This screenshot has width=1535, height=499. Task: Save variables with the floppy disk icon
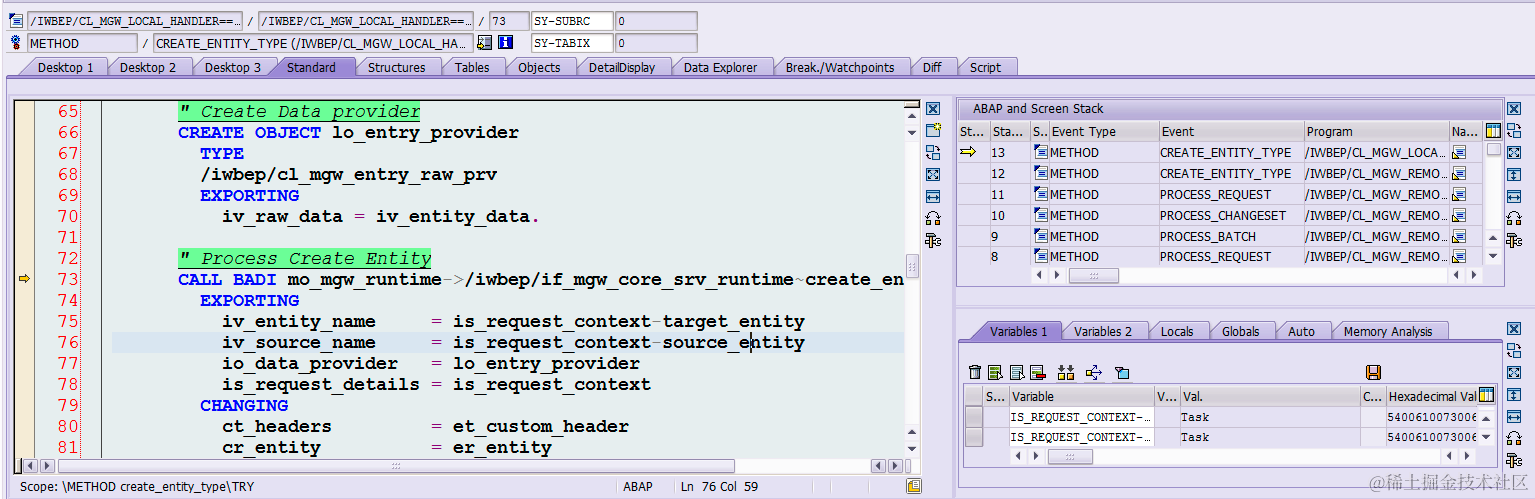click(x=1373, y=372)
